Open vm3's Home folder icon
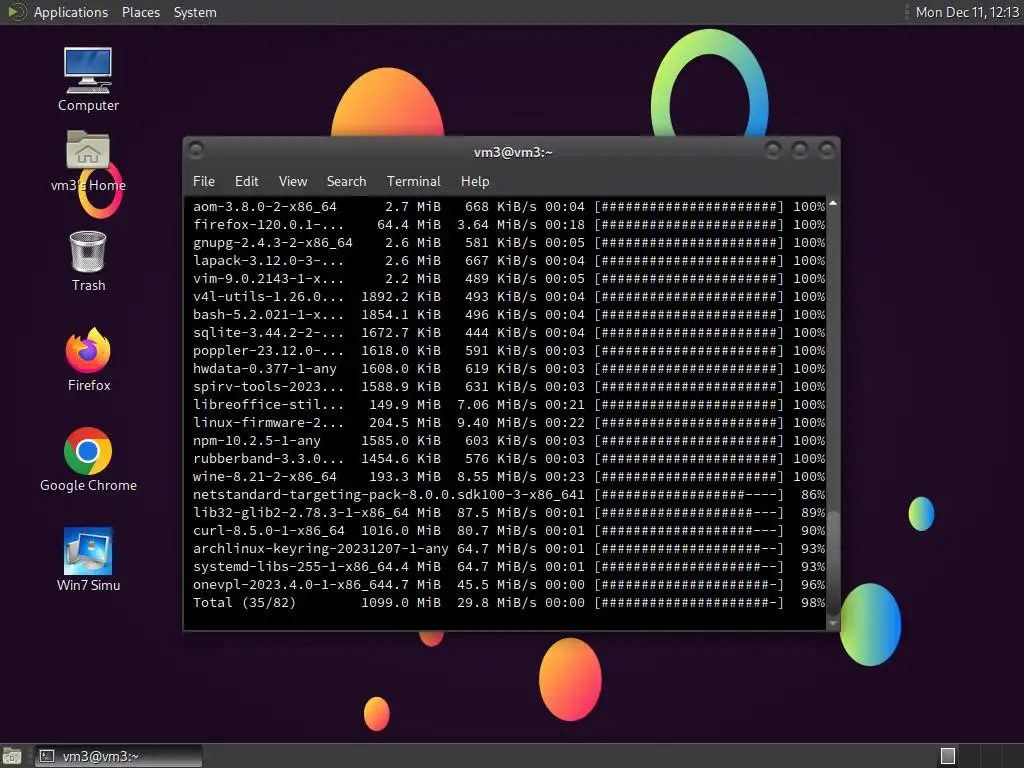1024x768 pixels. [x=88, y=161]
